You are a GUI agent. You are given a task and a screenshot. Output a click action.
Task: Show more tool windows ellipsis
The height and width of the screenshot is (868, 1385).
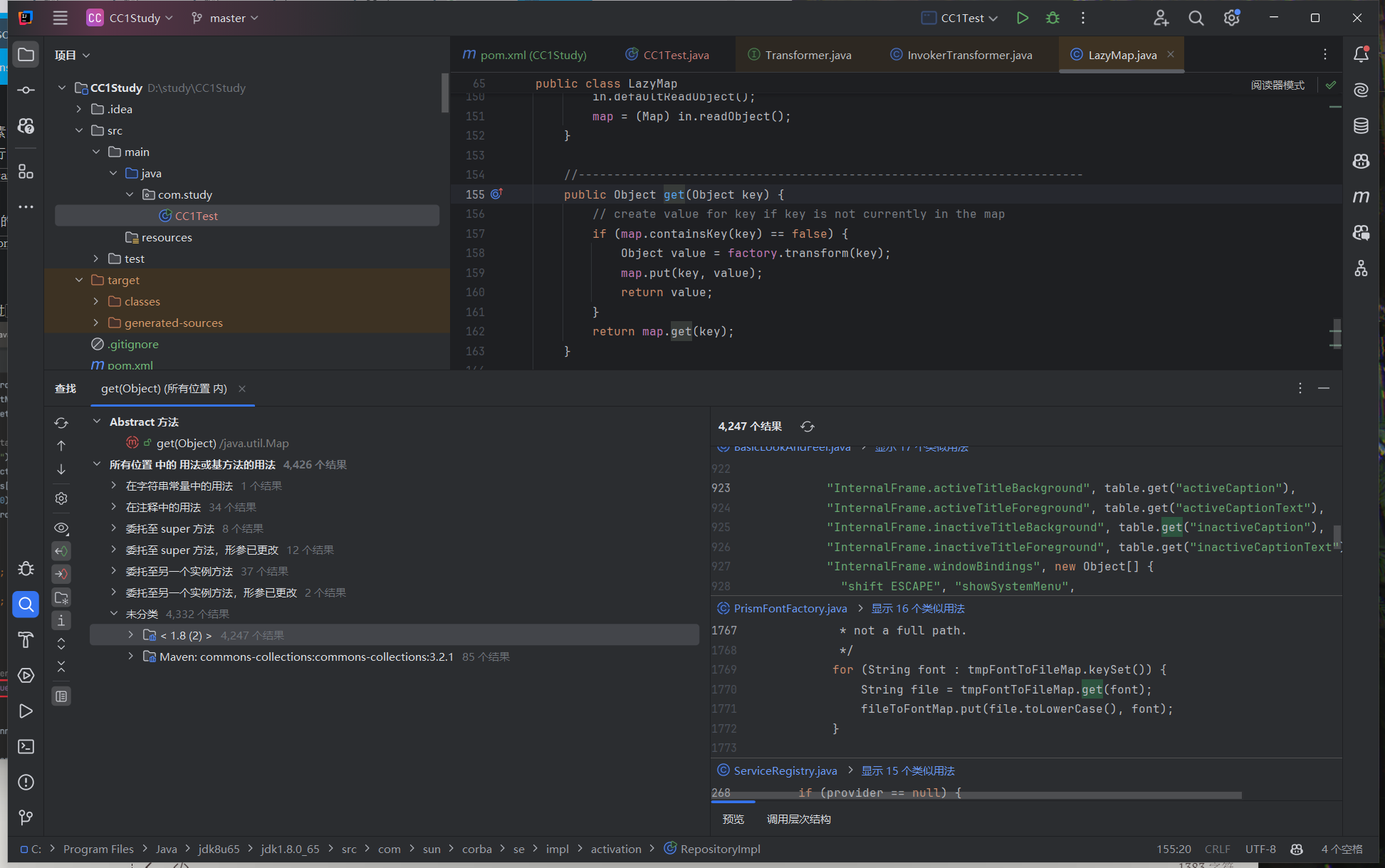click(x=26, y=206)
